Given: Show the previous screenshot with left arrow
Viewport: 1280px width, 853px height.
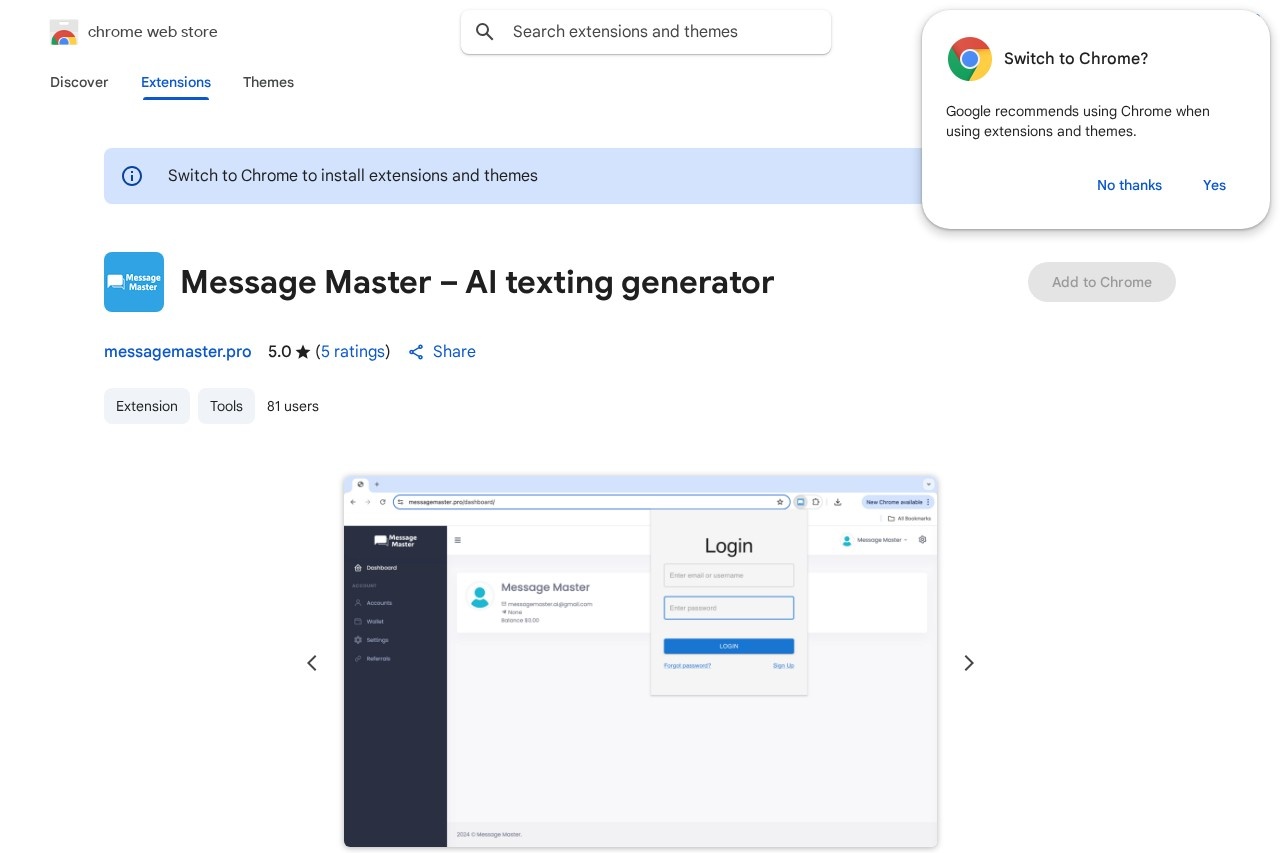Looking at the screenshot, I should [x=312, y=663].
